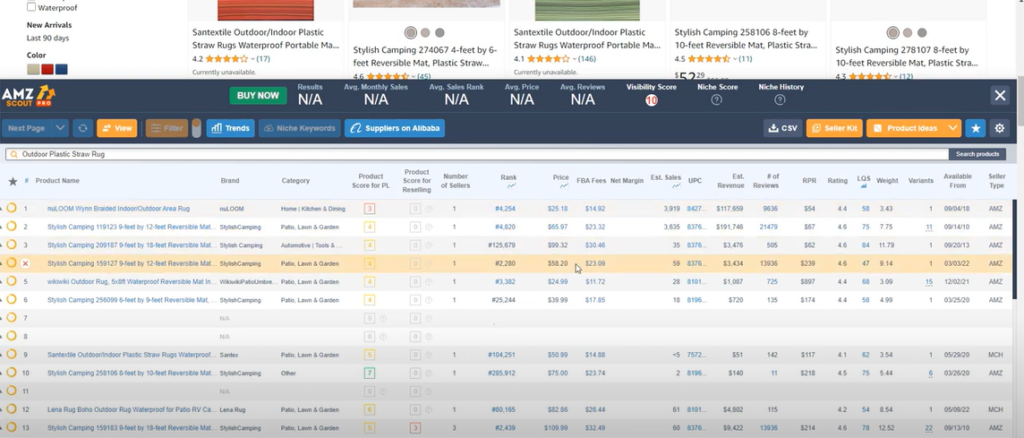The height and width of the screenshot is (438, 1024).
Task: Open the Product Ideas dropdown arrow
Action: click(953, 129)
